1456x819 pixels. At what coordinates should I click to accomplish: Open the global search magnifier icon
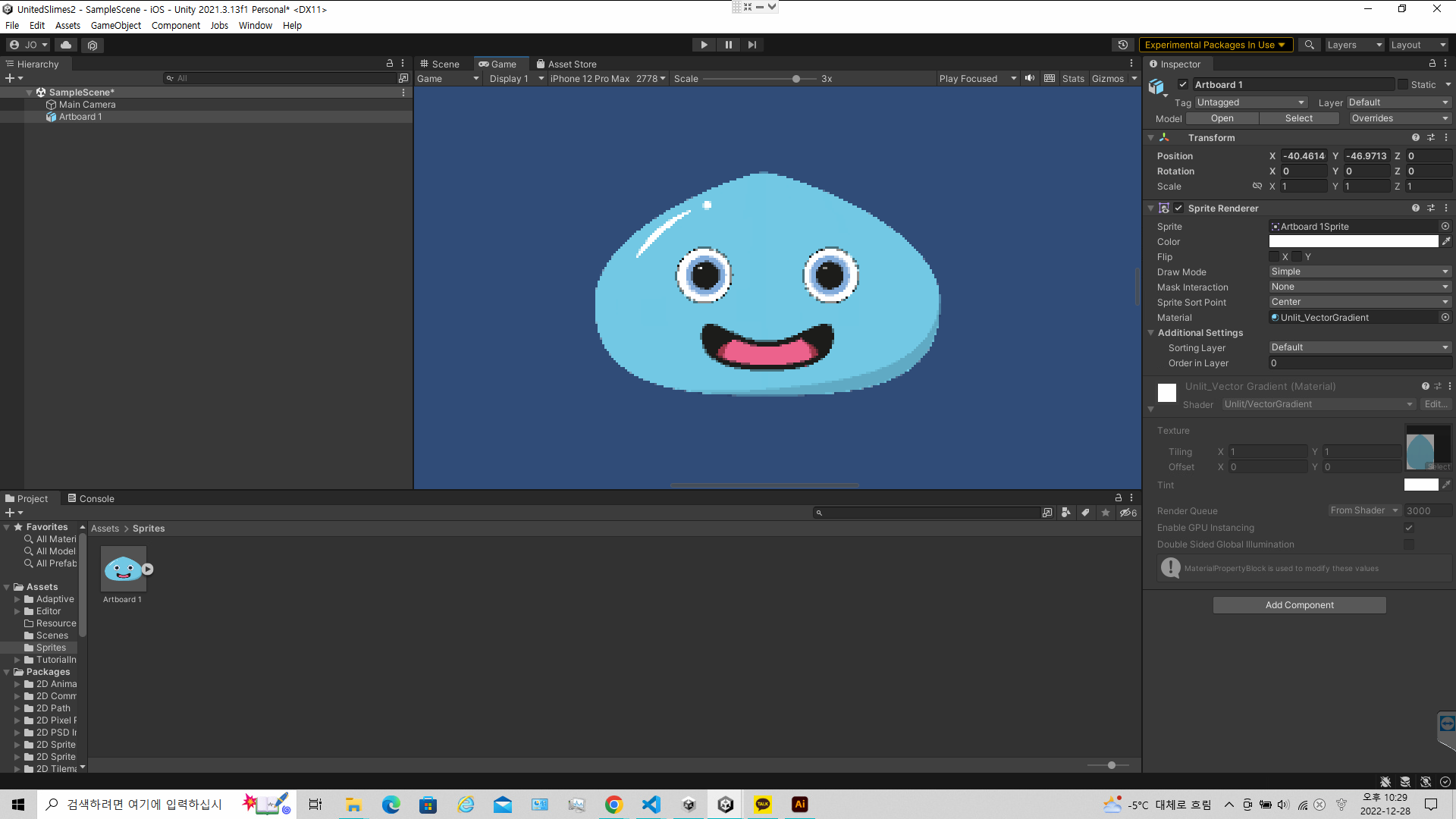click(x=1309, y=45)
